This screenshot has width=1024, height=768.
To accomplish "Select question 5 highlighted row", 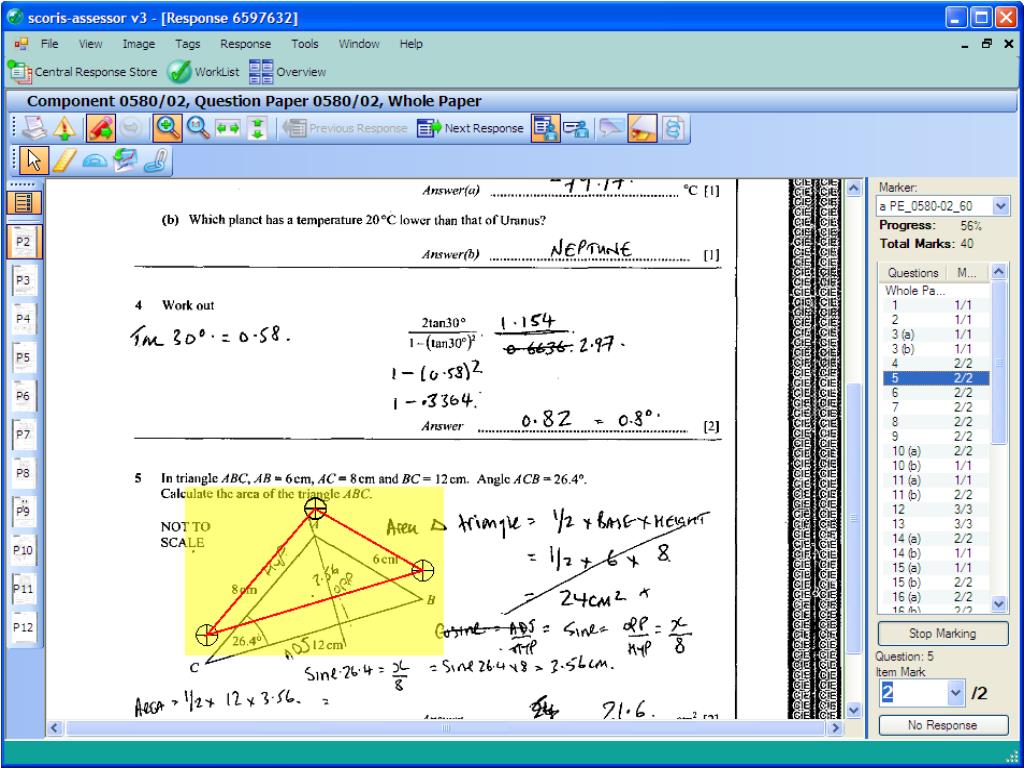I will click(936, 377).
